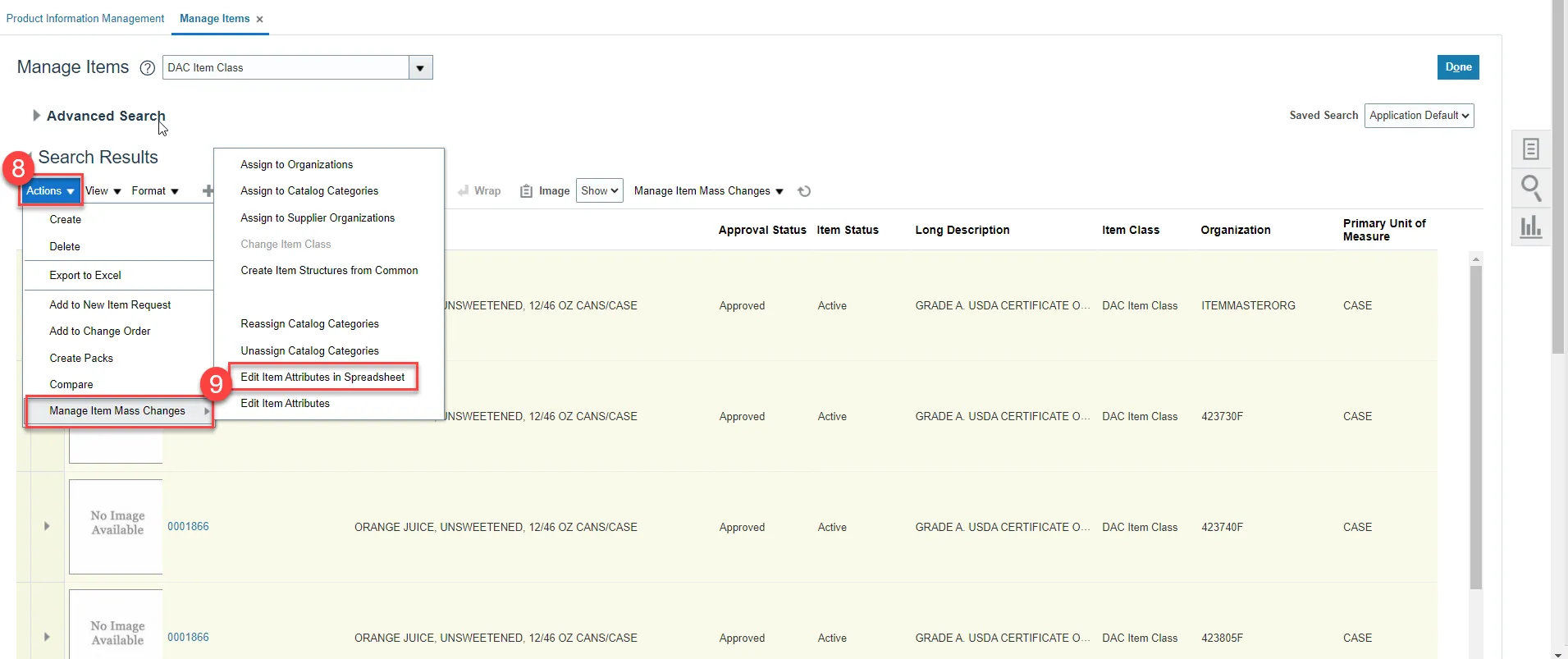Open the DAC Item Class dropdown arrow
Screen dimensions: 1568x659
click(x=420, y=68)
